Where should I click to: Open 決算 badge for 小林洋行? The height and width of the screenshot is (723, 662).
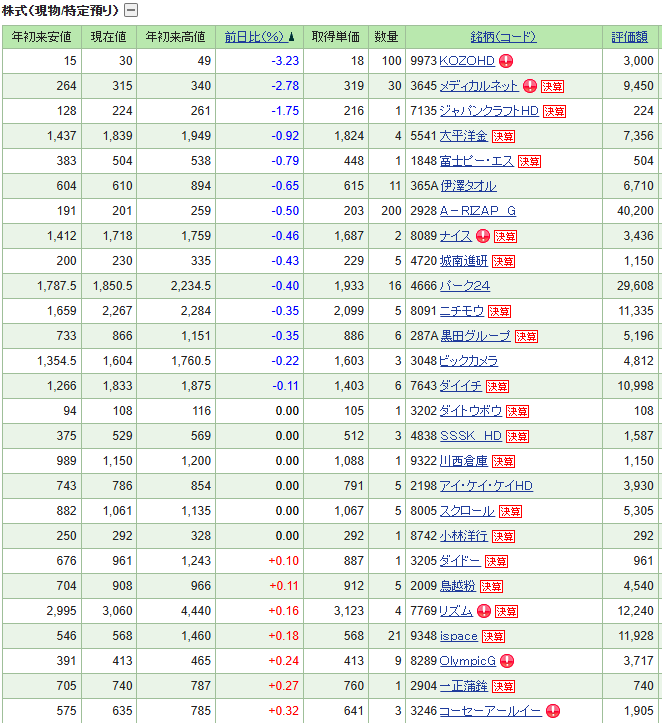pyautogui.click(x=503, y=536)
